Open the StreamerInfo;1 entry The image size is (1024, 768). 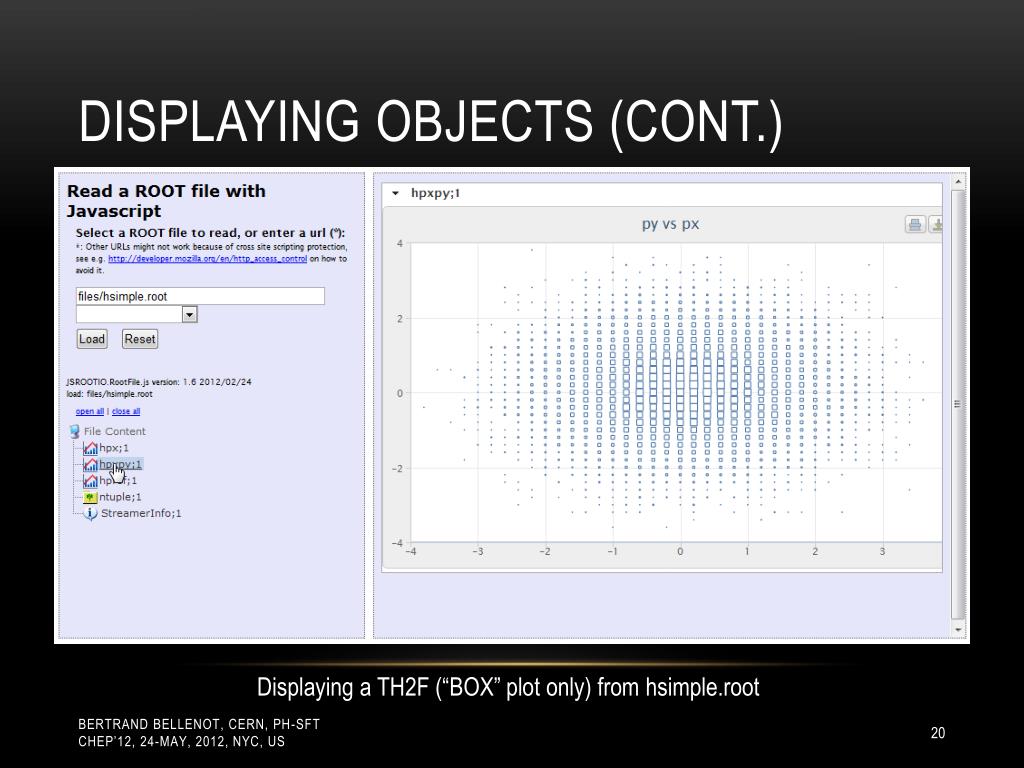141,513
